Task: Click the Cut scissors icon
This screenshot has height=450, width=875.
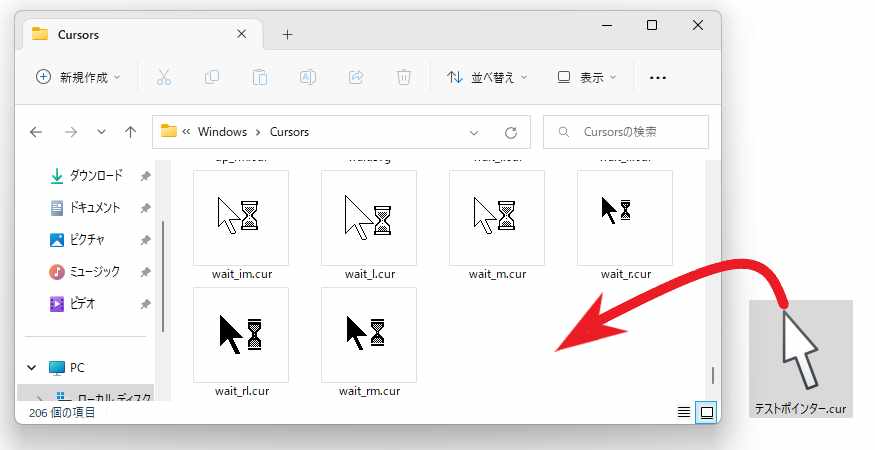Action: (164, 77)
